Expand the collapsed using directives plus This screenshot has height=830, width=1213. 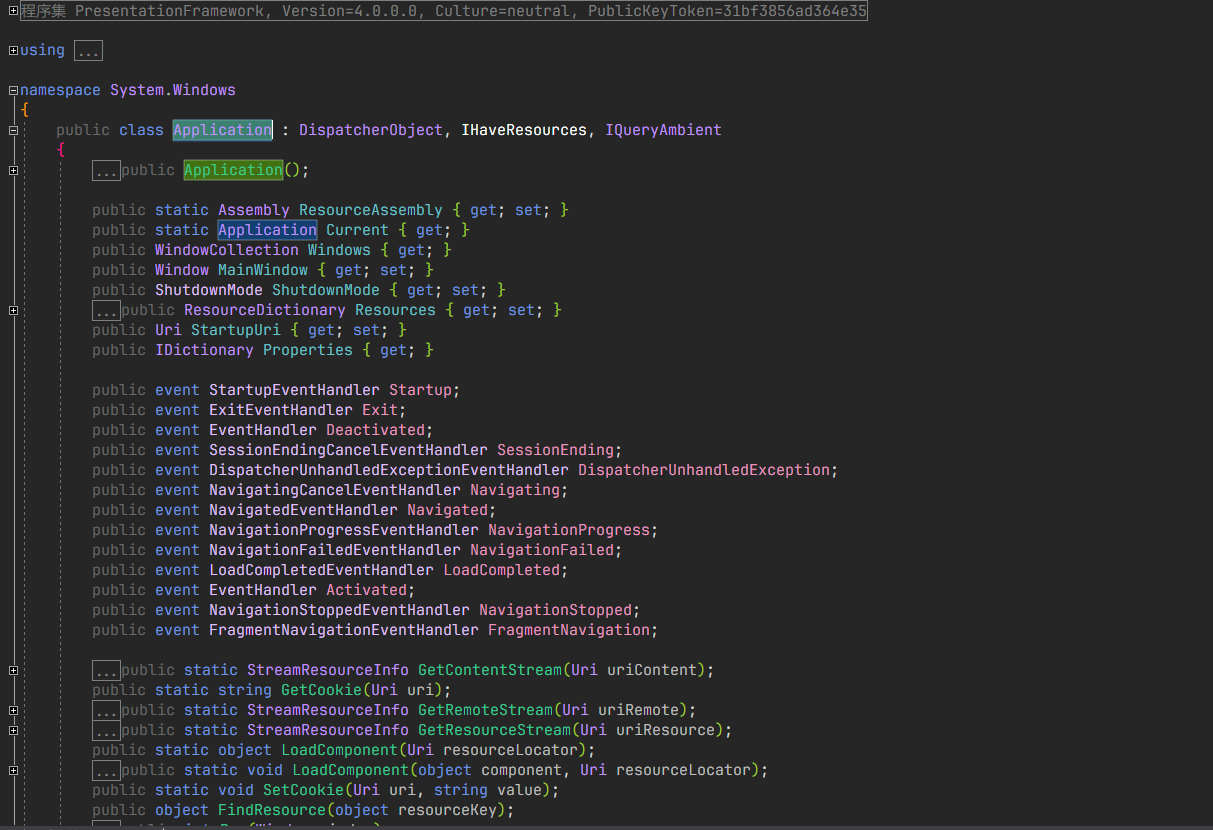tap(13, 50)
